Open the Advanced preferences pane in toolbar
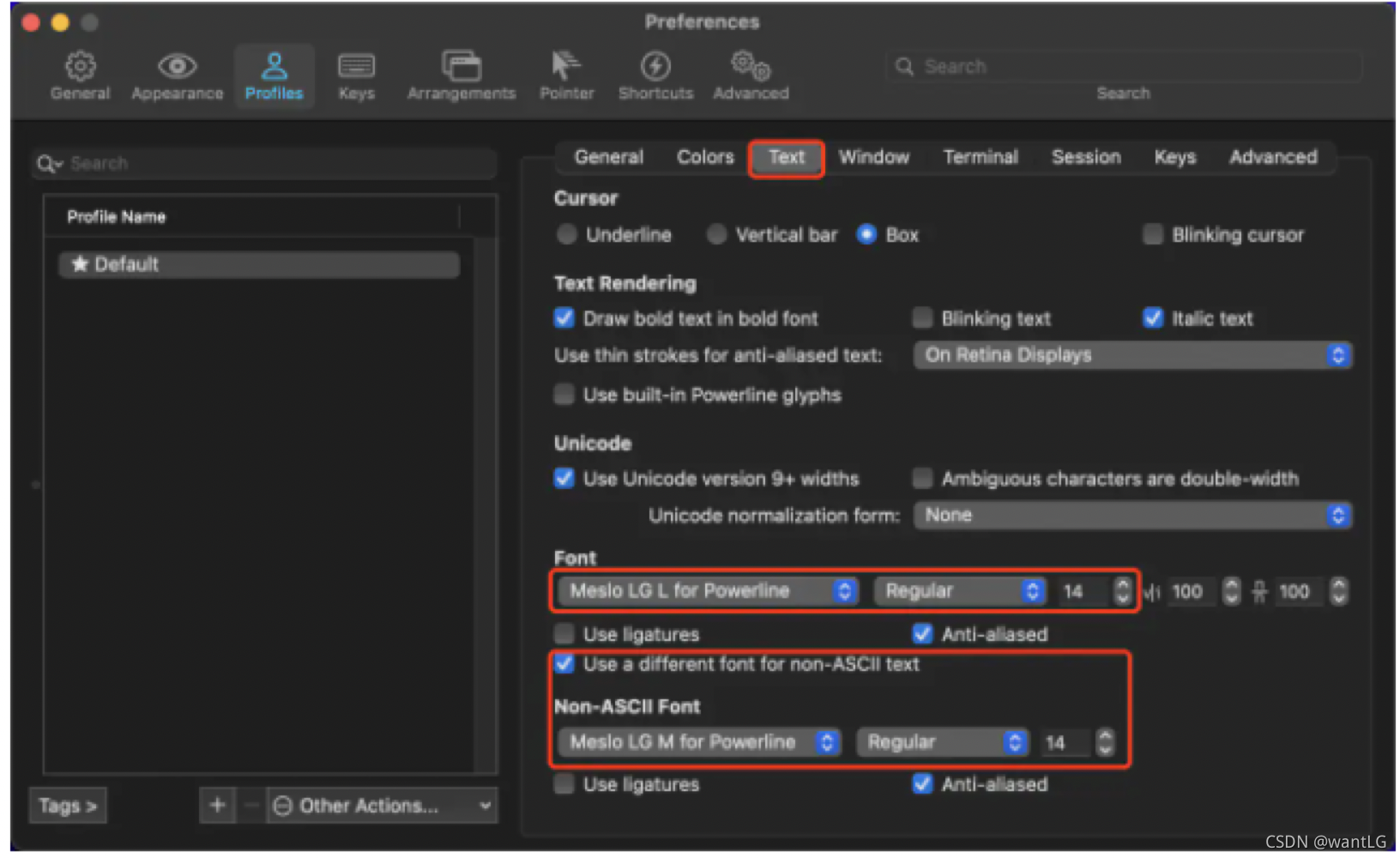The image size is (1400, 858). tap(751, 76)
